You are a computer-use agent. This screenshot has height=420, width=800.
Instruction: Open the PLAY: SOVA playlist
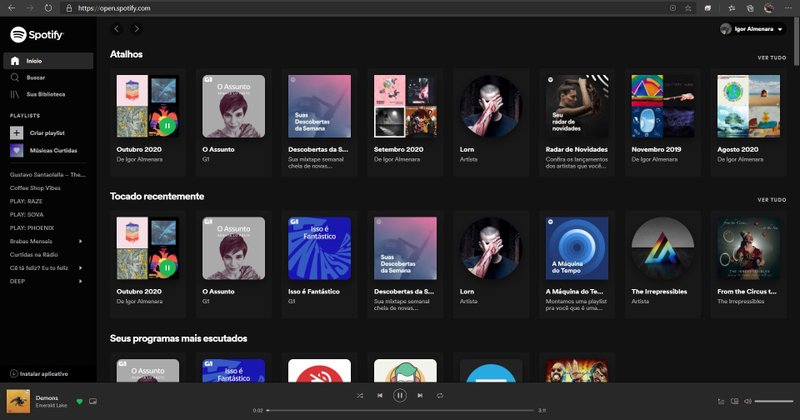click(27, 214)
